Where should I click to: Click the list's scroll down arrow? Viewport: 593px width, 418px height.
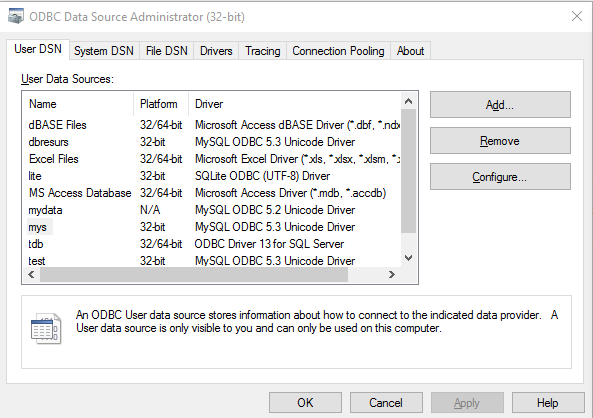408,258
